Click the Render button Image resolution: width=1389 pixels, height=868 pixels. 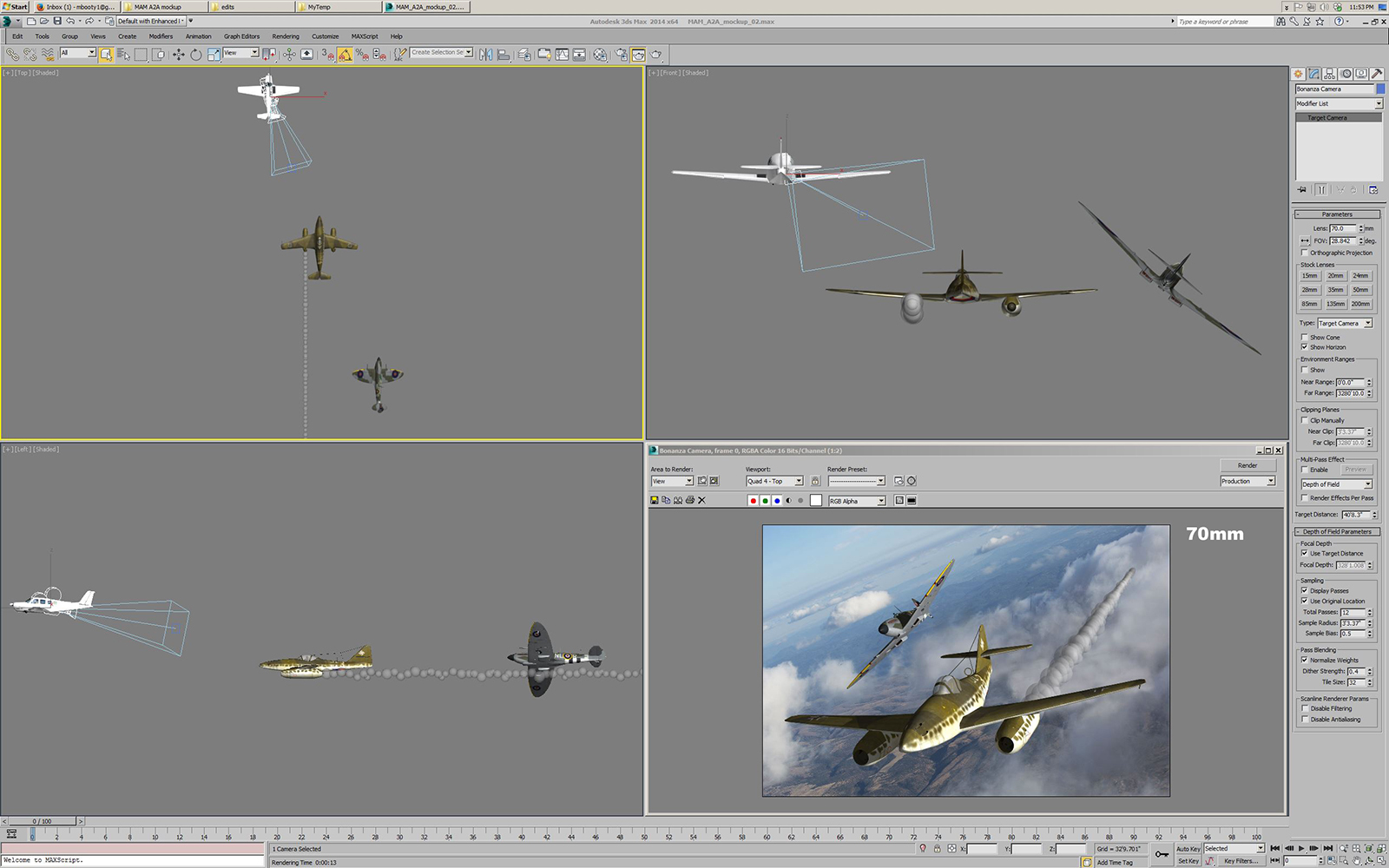coord(1247,465)
